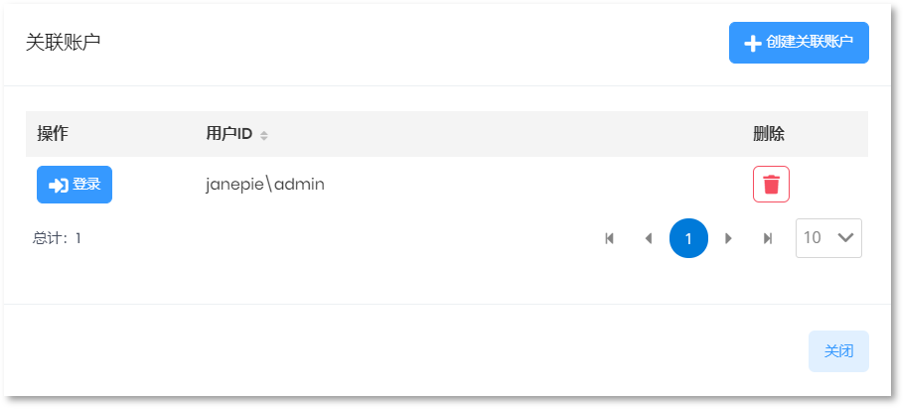Screen dimensions: 904x409
Task: Click the plus icon in create button
Action: [752, 43]
